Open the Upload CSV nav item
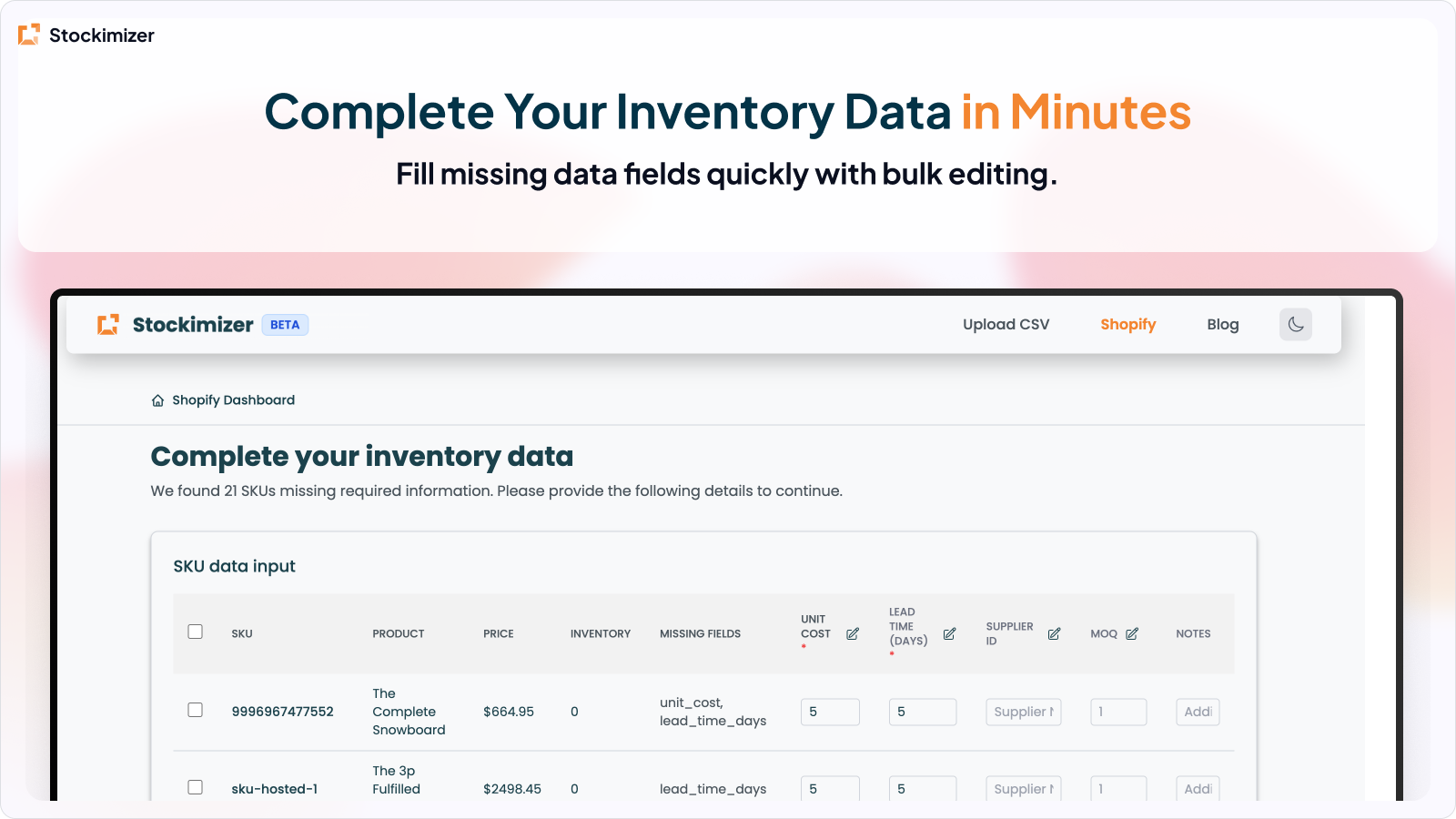1456x819 pixels. pos(1006,324)
